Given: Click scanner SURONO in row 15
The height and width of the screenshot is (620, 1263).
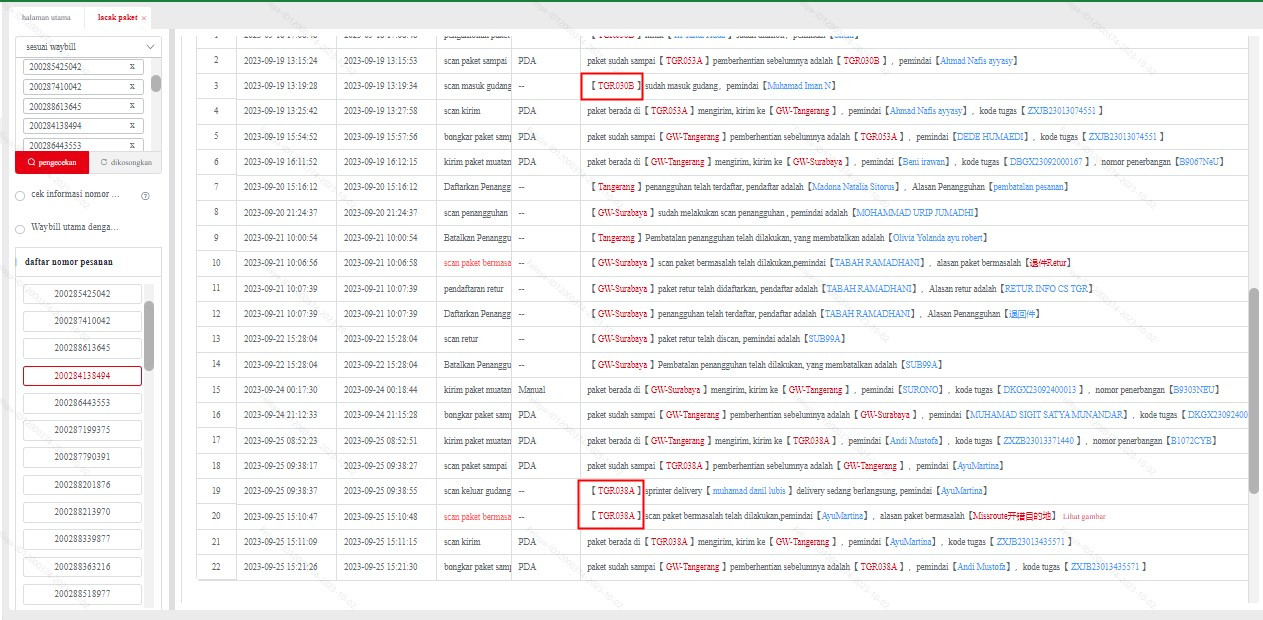Looking at the screenshot, I should coord(921,390).
